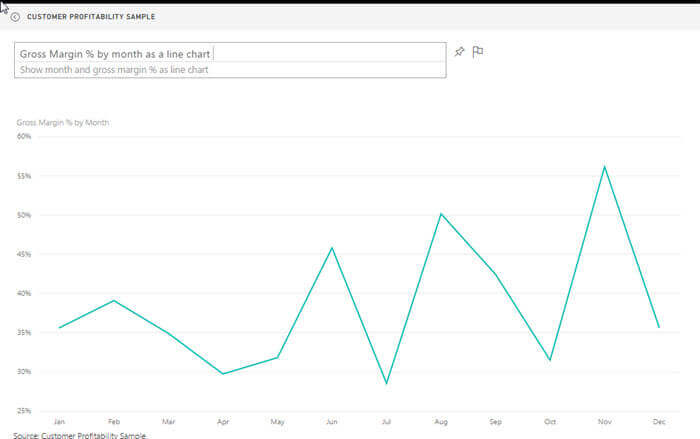Select the November peak data point
This screenshot has height=439, width=700.
tap(604, 167)
